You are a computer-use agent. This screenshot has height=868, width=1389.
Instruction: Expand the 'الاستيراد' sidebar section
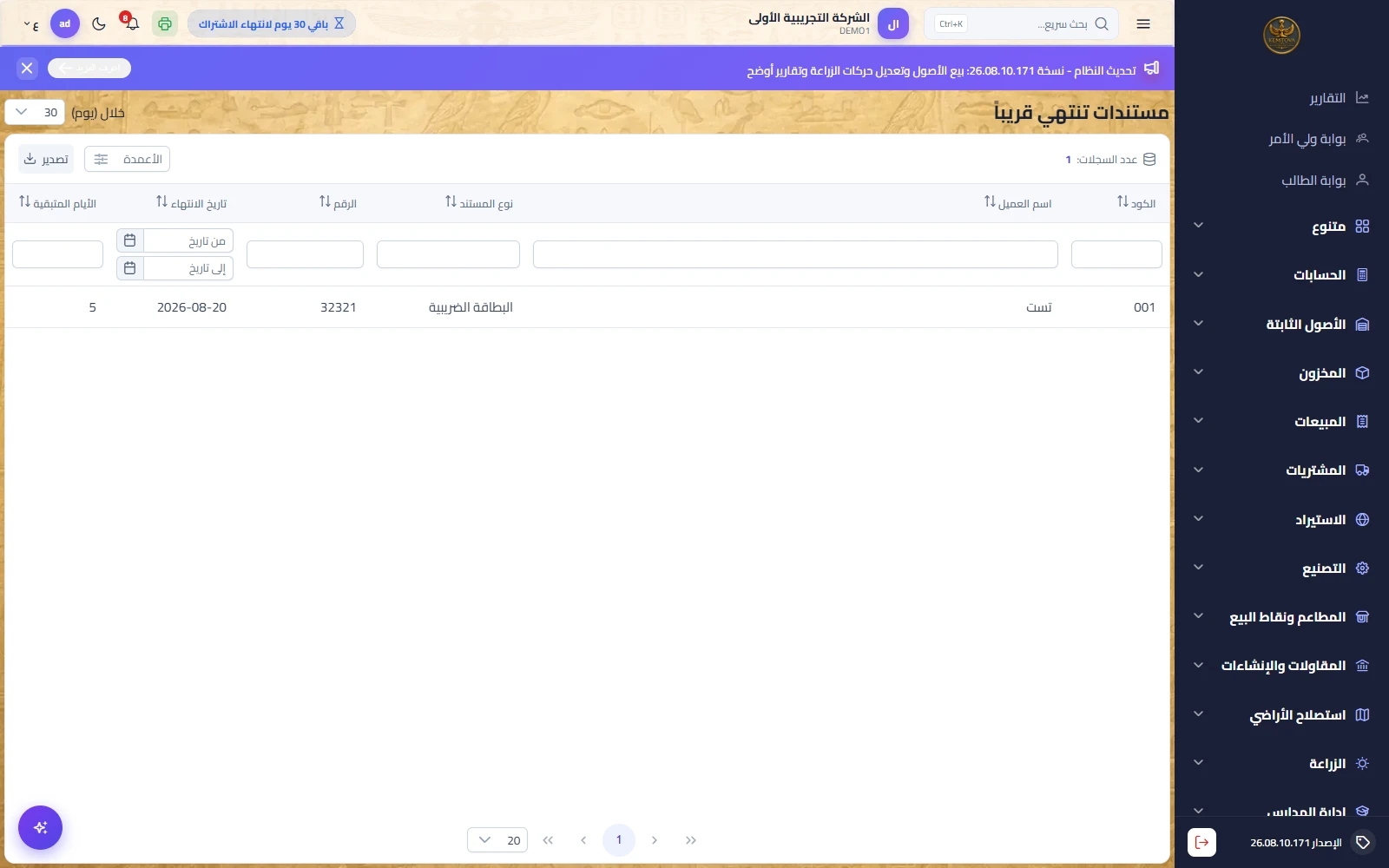pyautogui.click(x=1281, y=520)
